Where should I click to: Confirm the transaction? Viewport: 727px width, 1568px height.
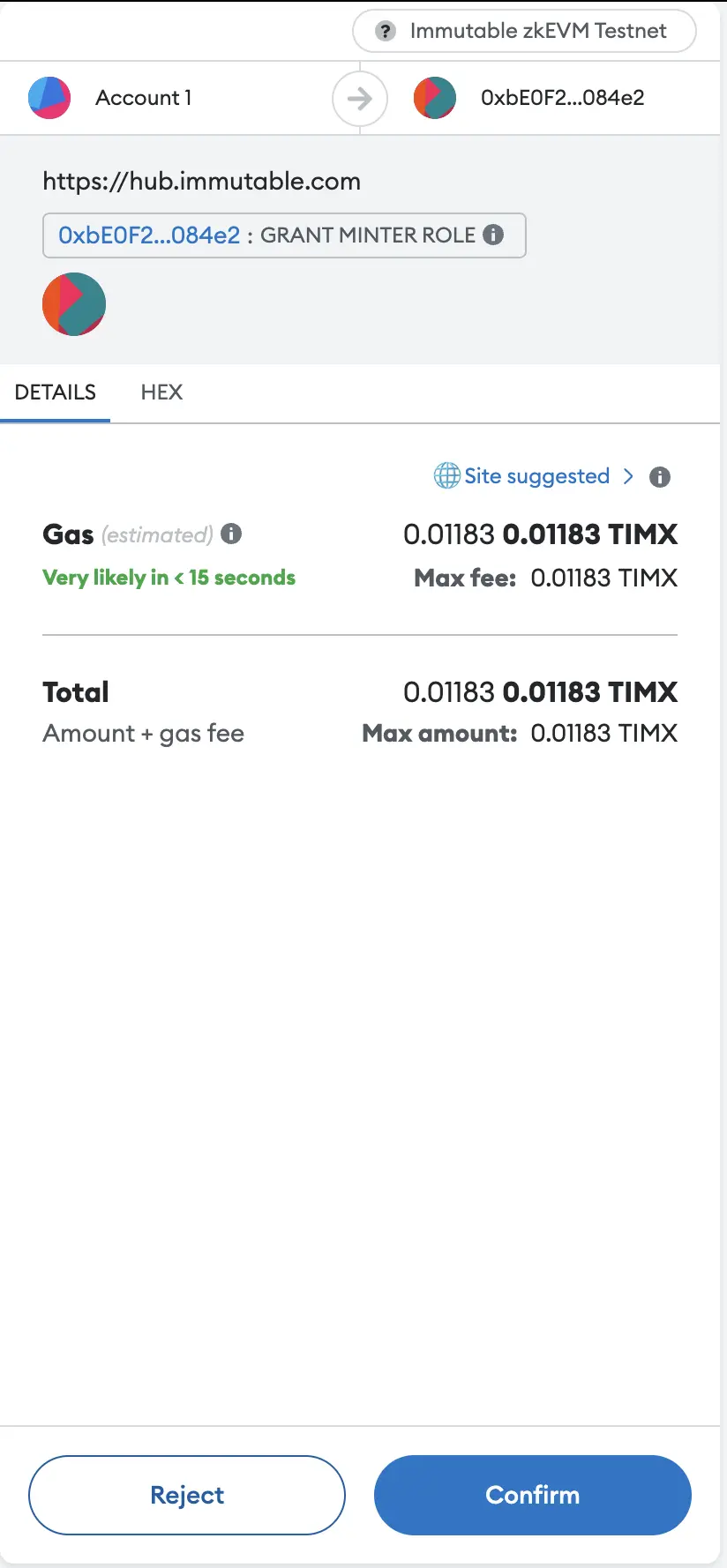532,1495
